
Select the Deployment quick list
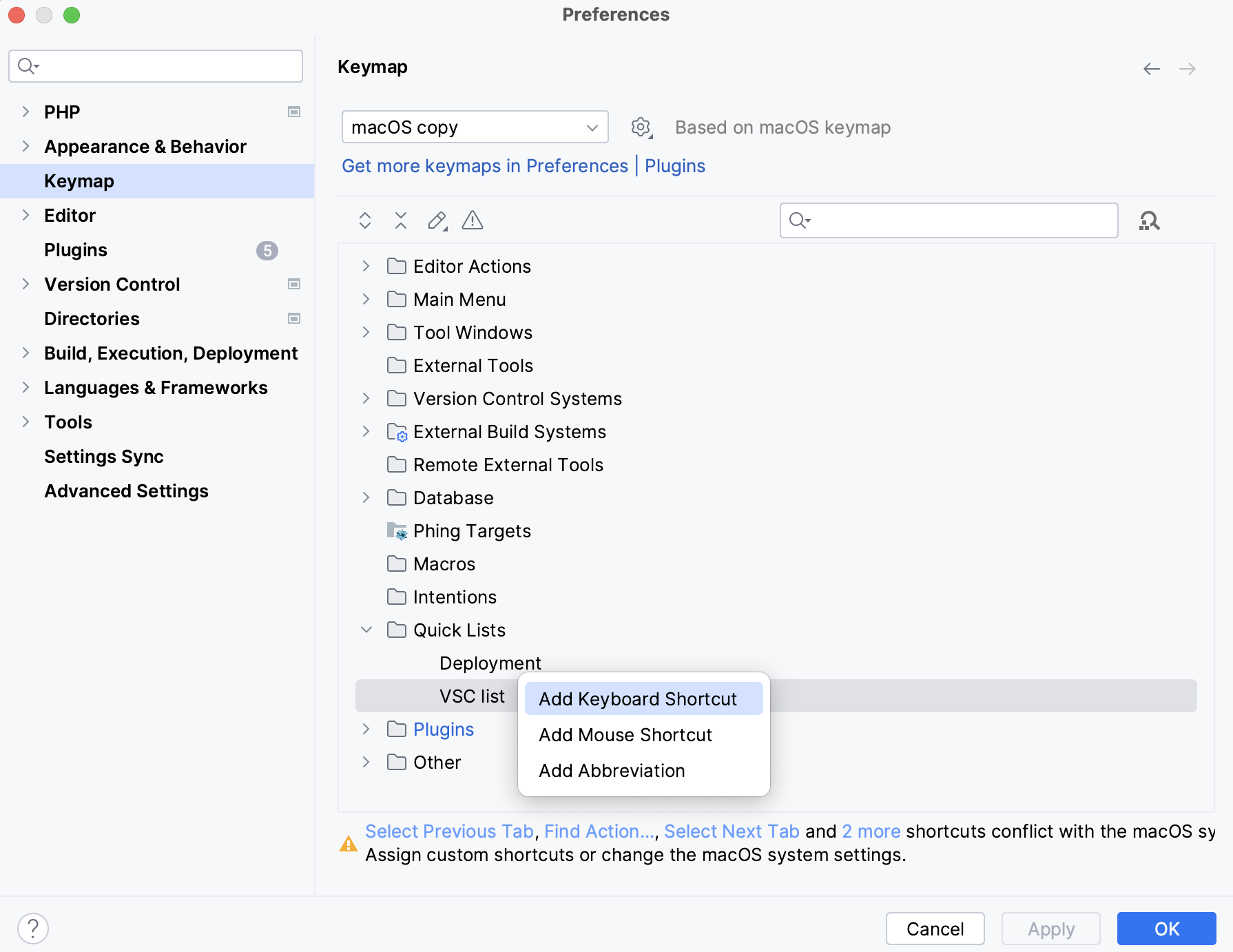pyautogui.click(x=490, y=663)
